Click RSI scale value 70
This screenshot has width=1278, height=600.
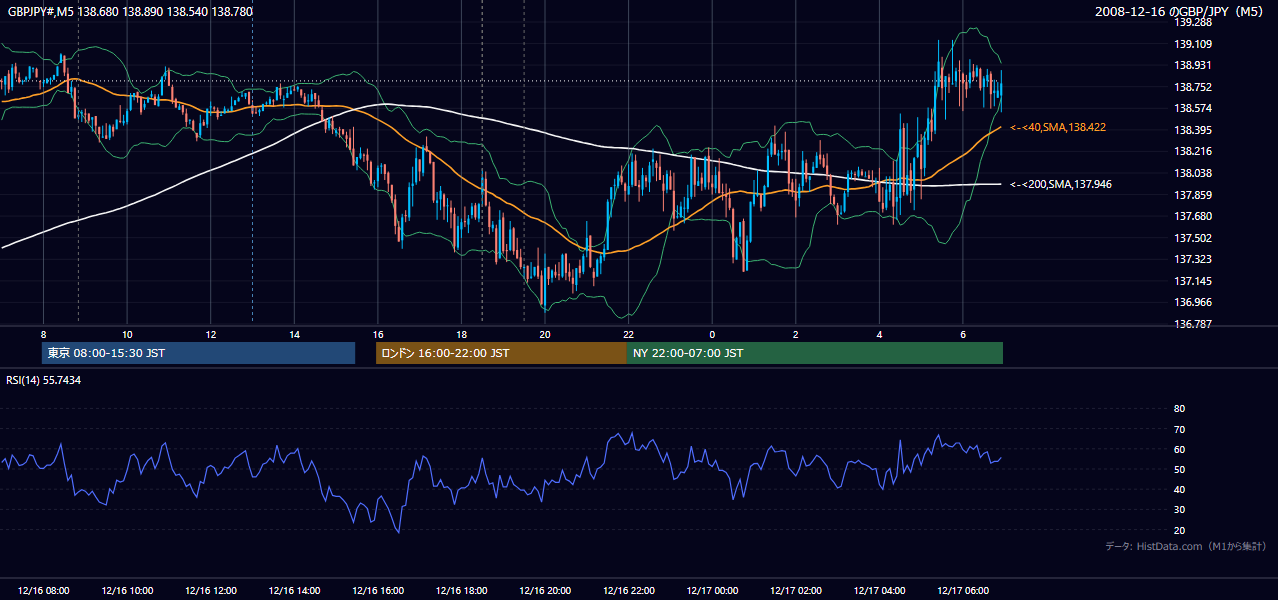coord(1179,429)
